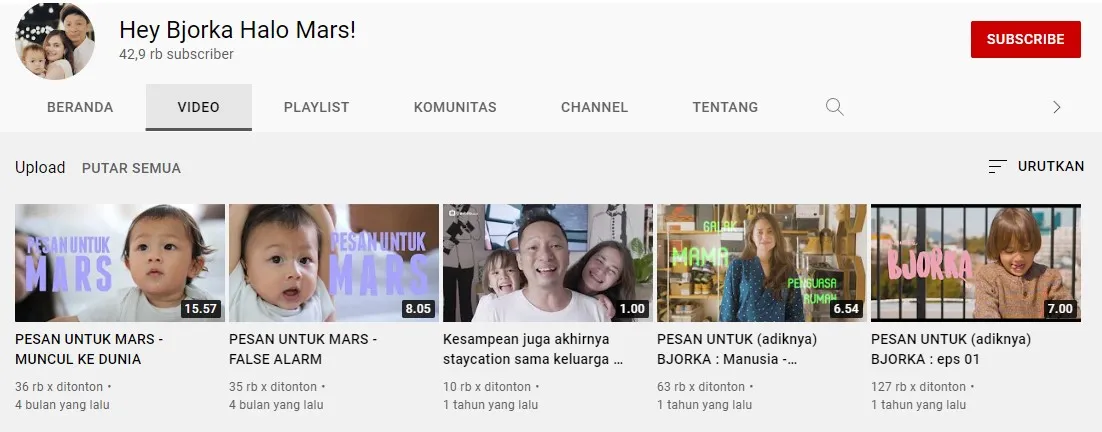Click title PESAN UNTUK MARS - FALSE ALARM

[x=303, y=349]
